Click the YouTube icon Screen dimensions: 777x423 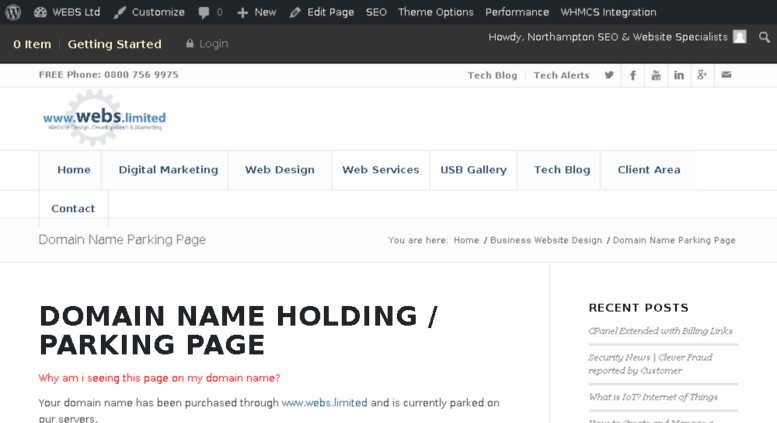tap(656, 75)
